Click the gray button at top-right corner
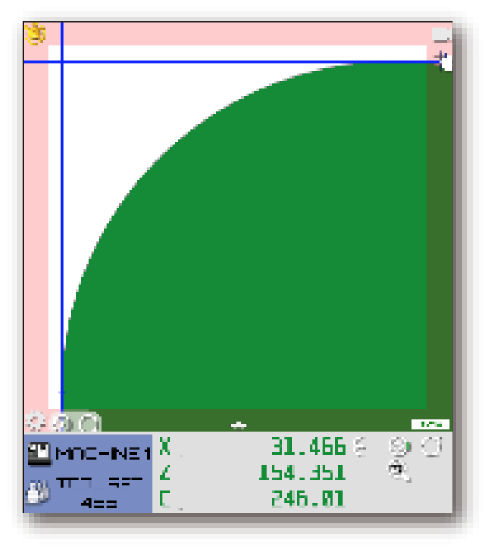496x556 pixels. (x=441, y=35)
